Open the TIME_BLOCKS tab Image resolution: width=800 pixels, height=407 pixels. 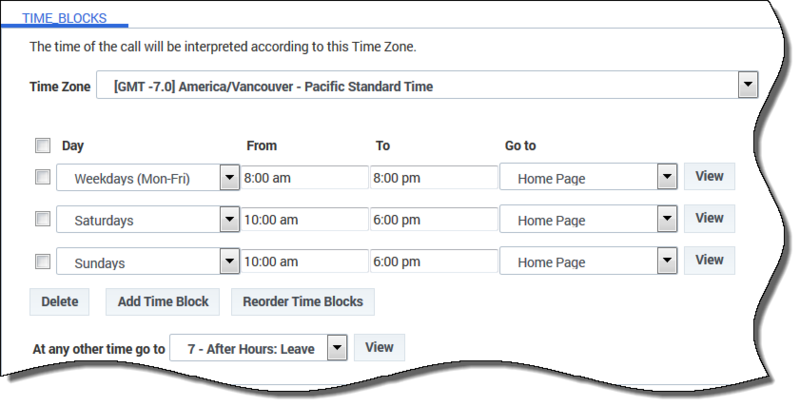coord(64,18)
